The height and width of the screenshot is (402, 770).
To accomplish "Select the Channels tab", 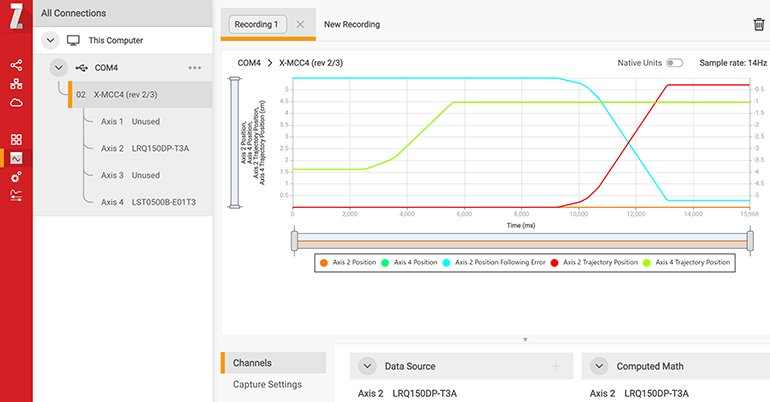I will (x=252, y=363).
